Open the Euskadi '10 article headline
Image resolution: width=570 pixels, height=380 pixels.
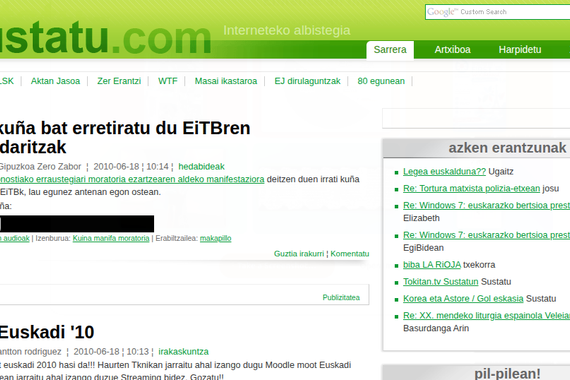(x=47, y=332)
